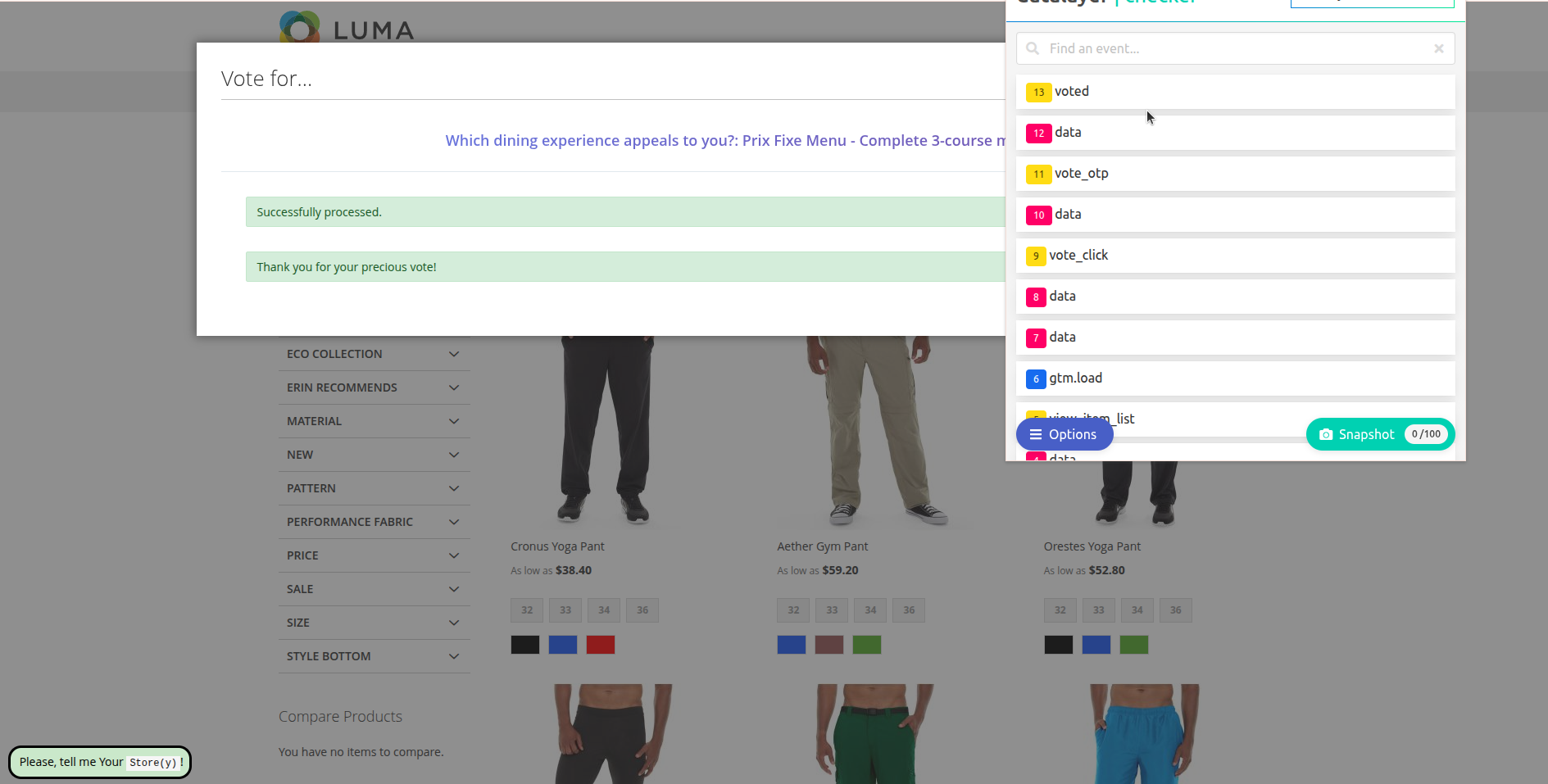Screen dimensions: 1548x784
Task: Expand the Material filter chevron
Action: click(x=454, y=421)
